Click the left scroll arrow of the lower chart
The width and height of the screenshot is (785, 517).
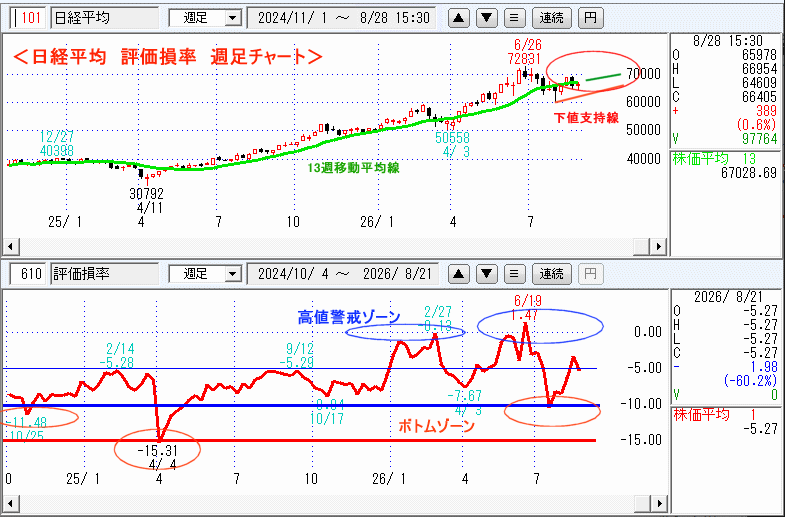pyautogui.click(x=11, y=503)
